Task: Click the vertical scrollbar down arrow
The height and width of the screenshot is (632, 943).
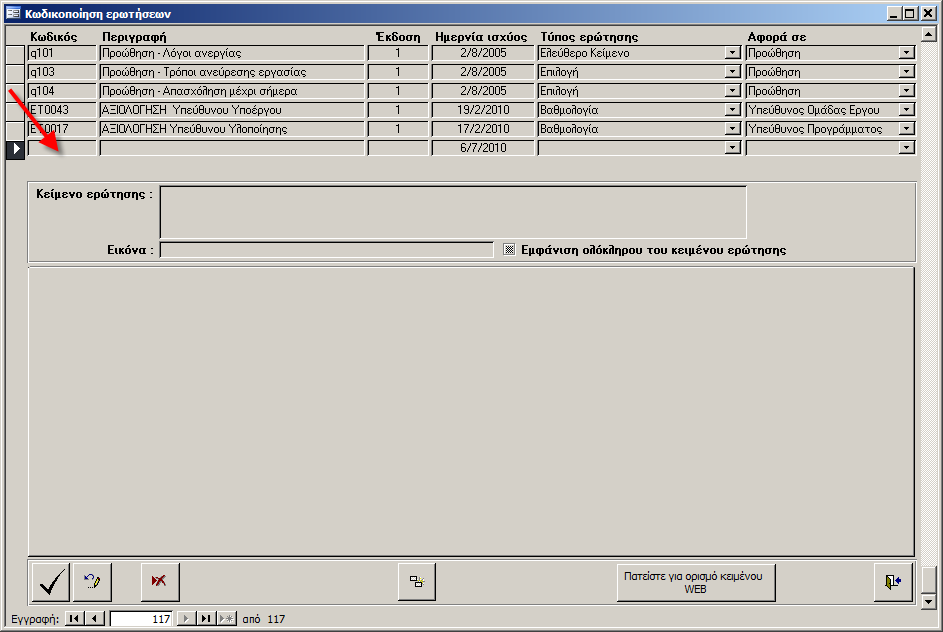Action: coord(930,601)
